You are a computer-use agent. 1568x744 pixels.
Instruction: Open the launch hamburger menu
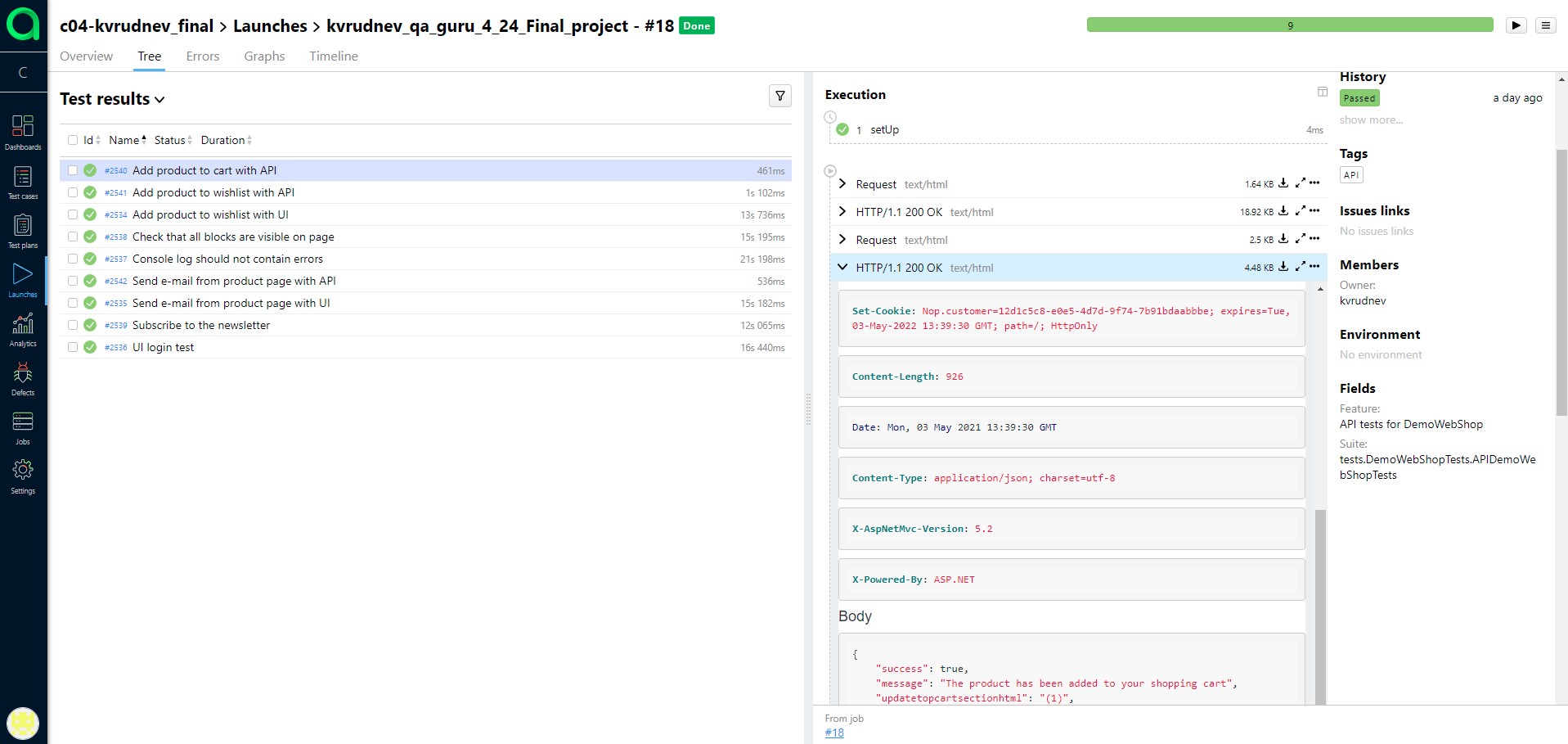[x=1545, y=25]
